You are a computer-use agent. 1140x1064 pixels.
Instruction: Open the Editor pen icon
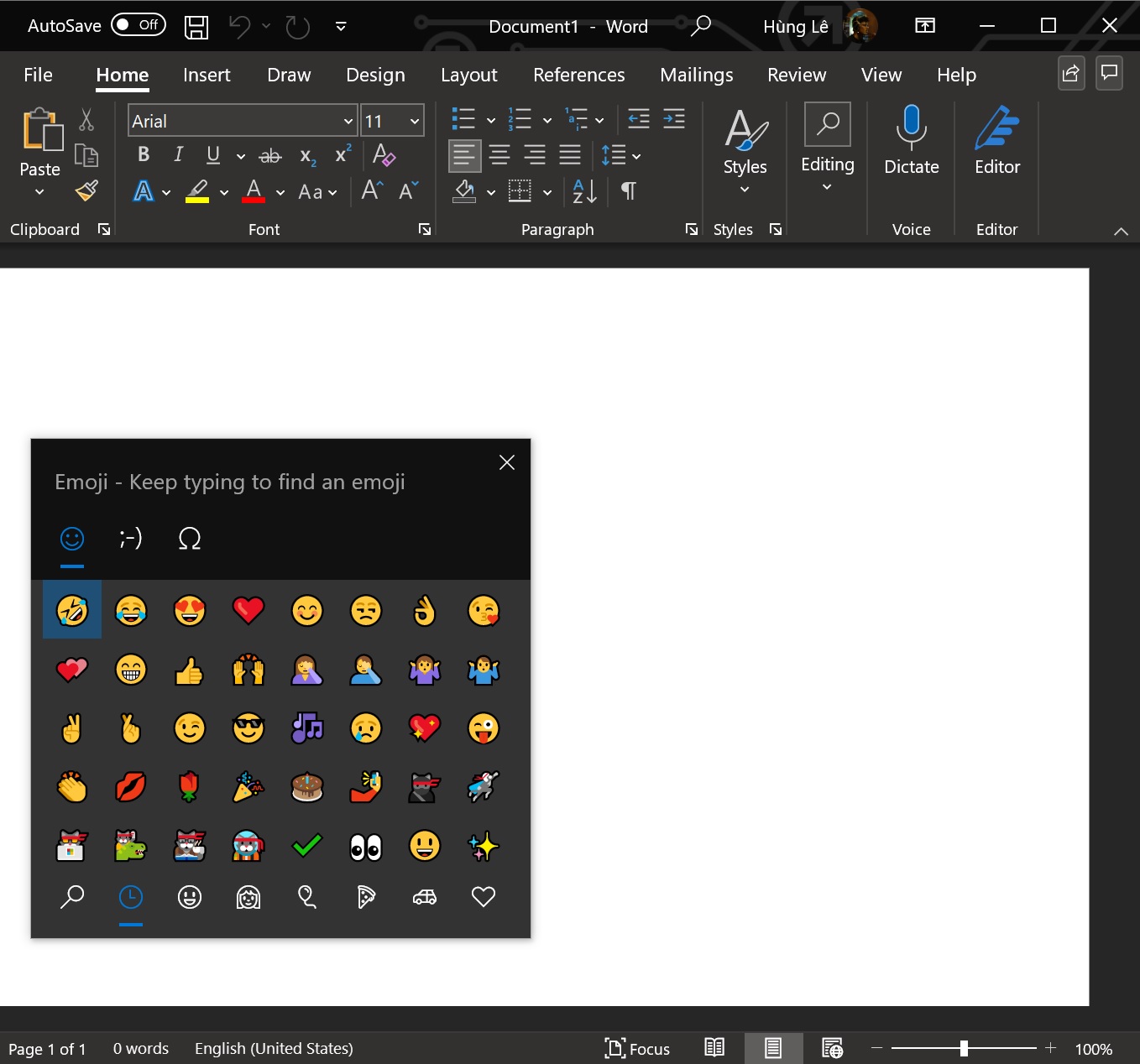(996, 128)
